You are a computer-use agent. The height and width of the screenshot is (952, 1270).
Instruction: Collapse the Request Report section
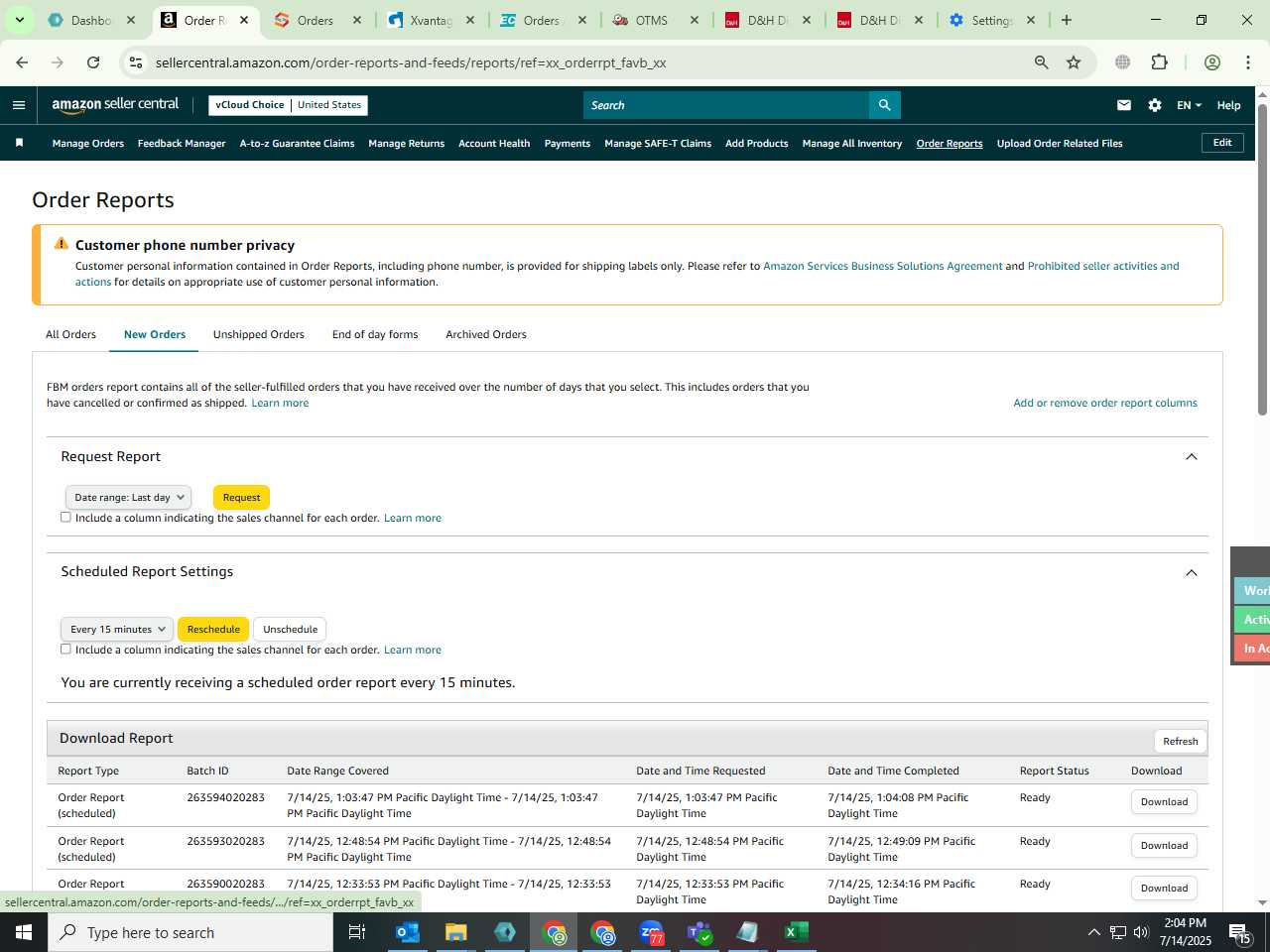tap(1192, 457)
